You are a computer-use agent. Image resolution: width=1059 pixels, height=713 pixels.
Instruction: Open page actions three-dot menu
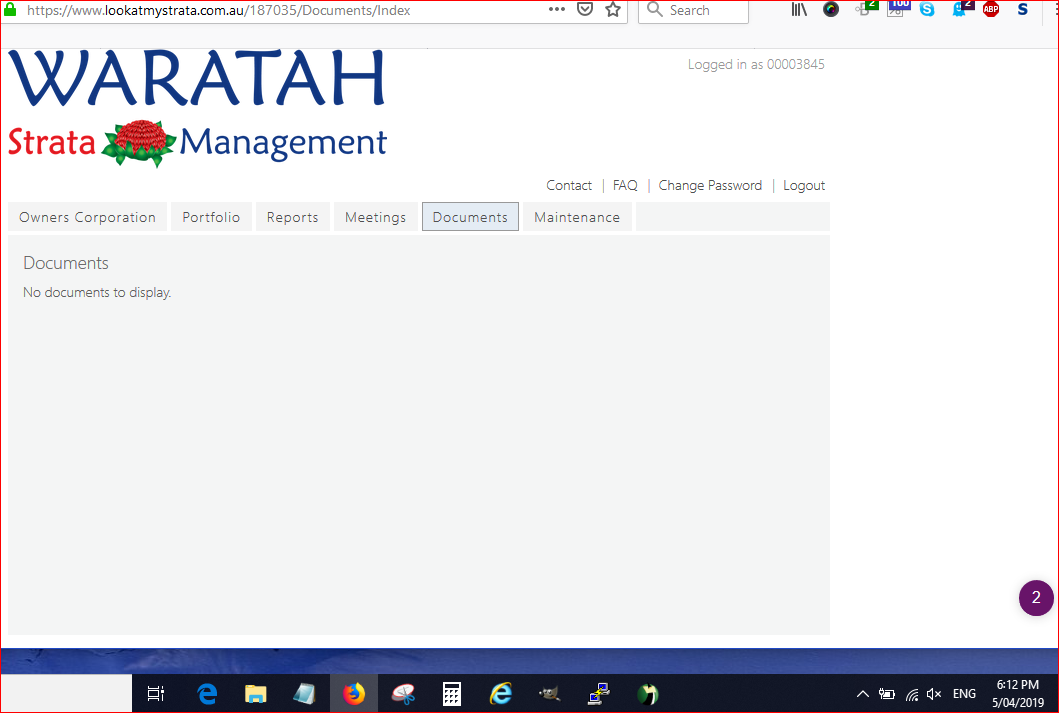click(557, 10)
